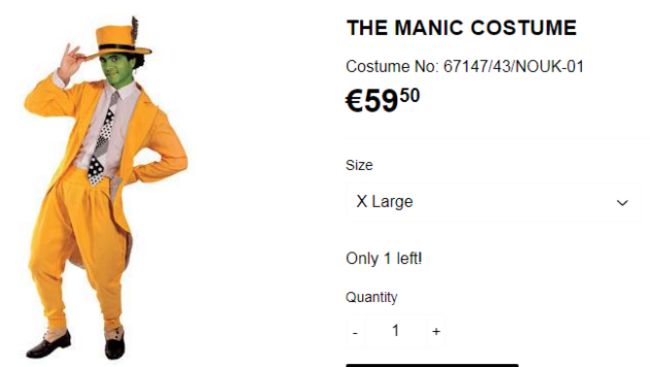
Task: Open the yellow suit costume product image
Action: click(106, 187)
